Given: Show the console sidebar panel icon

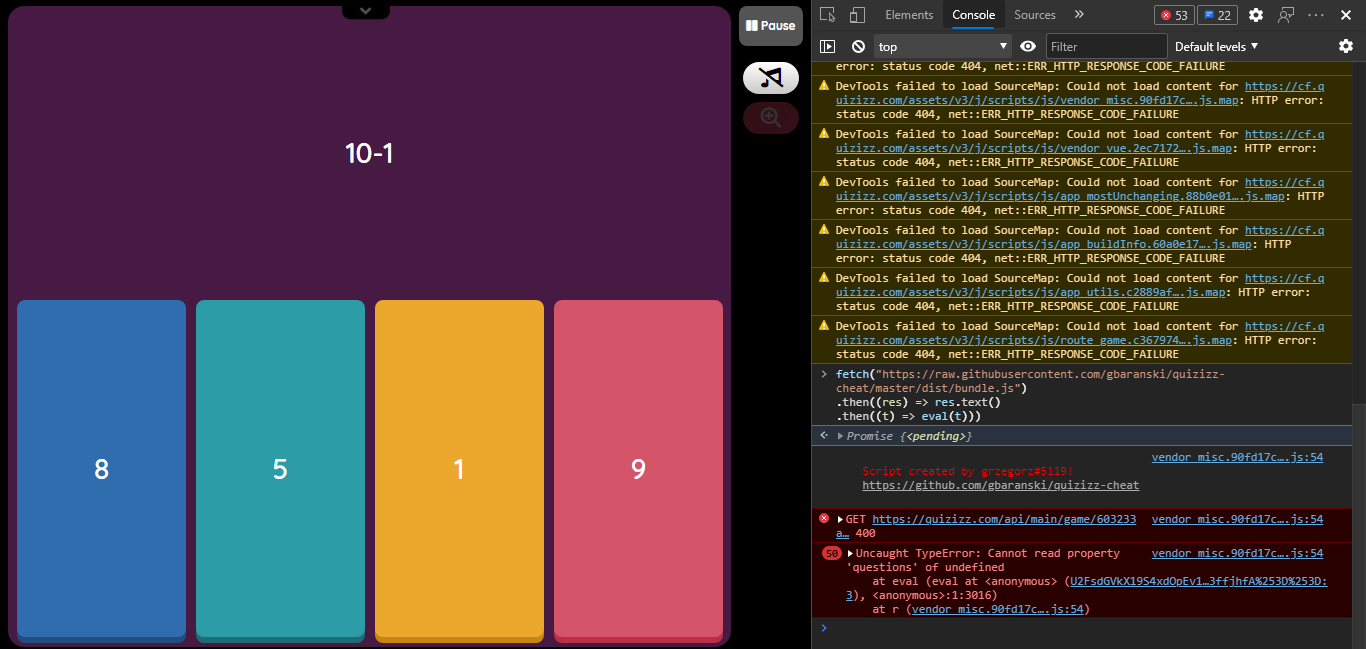Looking at the screenshot, I should (825, 46).
